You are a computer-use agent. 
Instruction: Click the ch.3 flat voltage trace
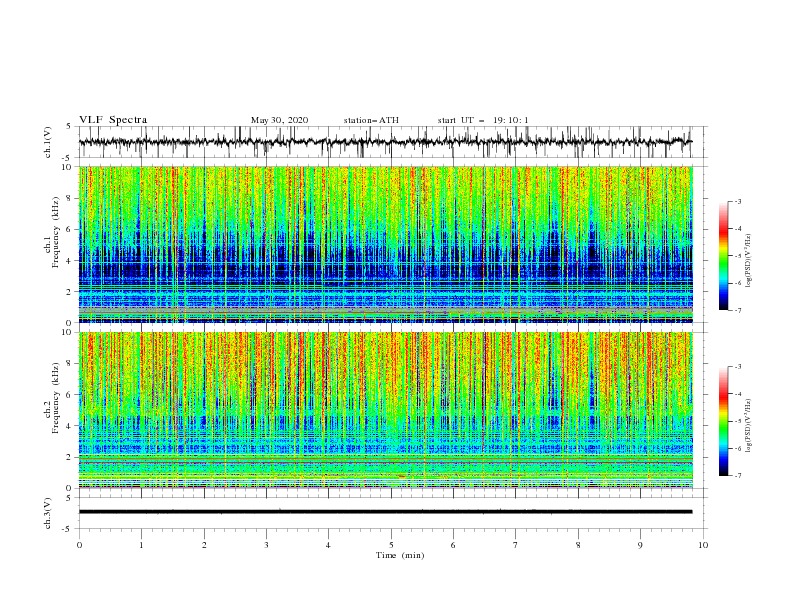385,512
